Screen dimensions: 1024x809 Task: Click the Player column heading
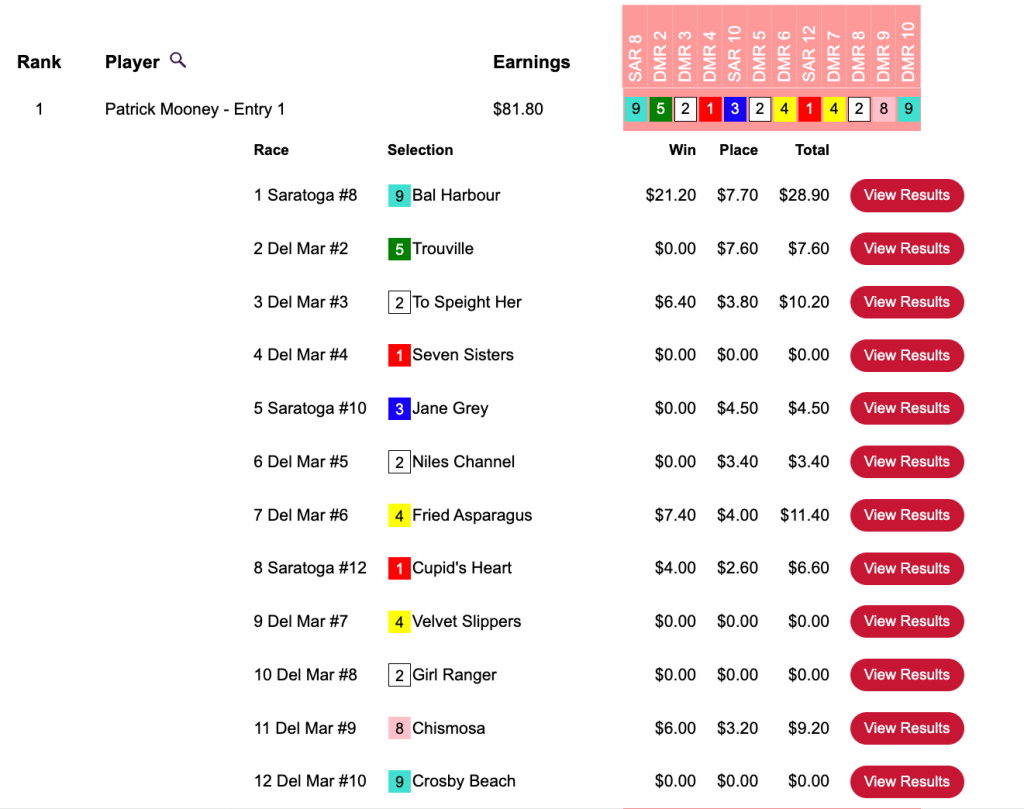point(132,62)
